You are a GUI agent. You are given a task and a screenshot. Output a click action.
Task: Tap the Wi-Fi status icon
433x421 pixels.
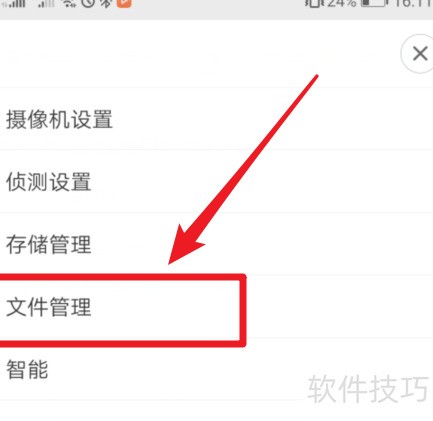(x=69, y=4)
